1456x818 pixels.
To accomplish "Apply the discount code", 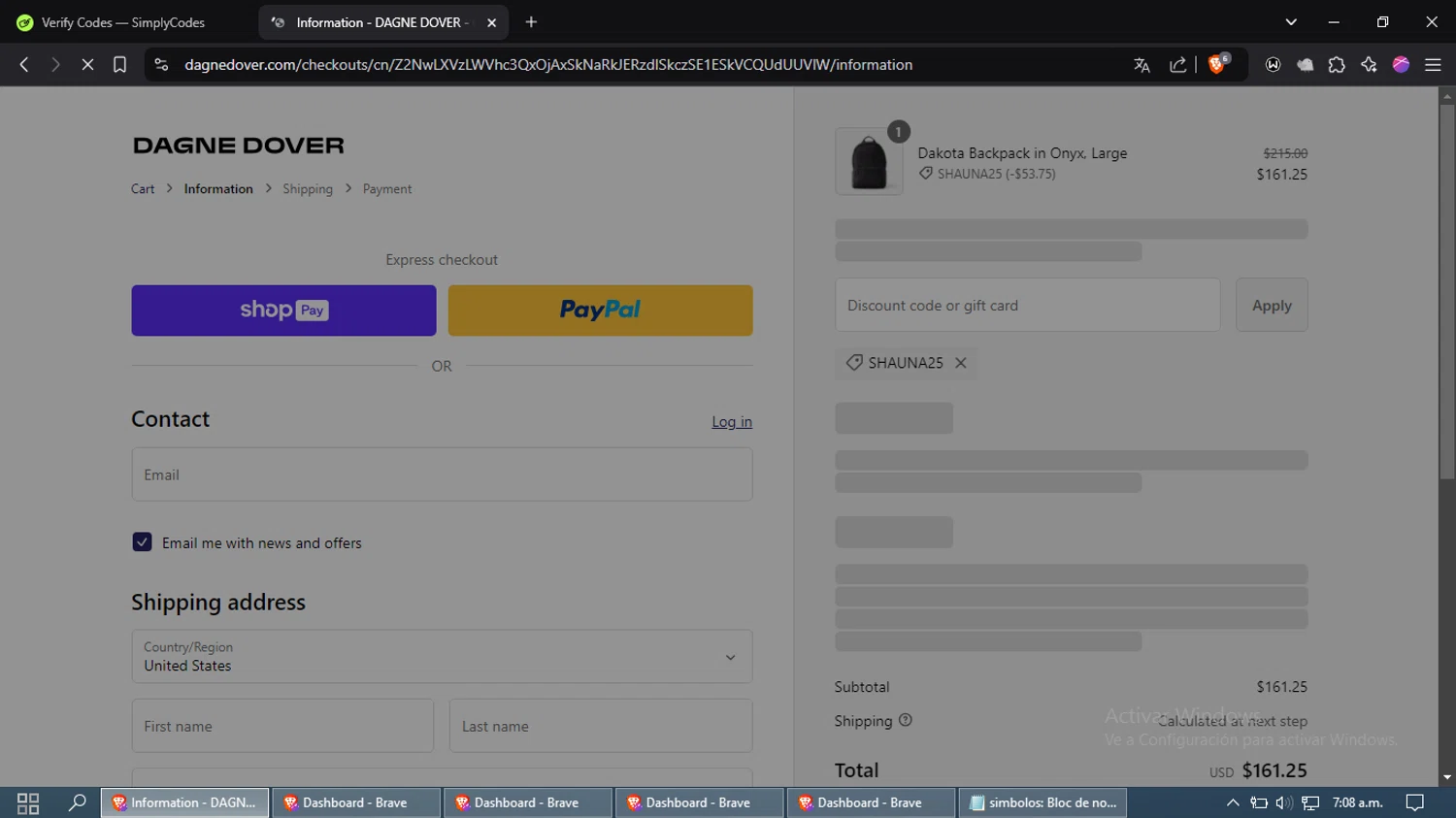I will pos(1272,305).
